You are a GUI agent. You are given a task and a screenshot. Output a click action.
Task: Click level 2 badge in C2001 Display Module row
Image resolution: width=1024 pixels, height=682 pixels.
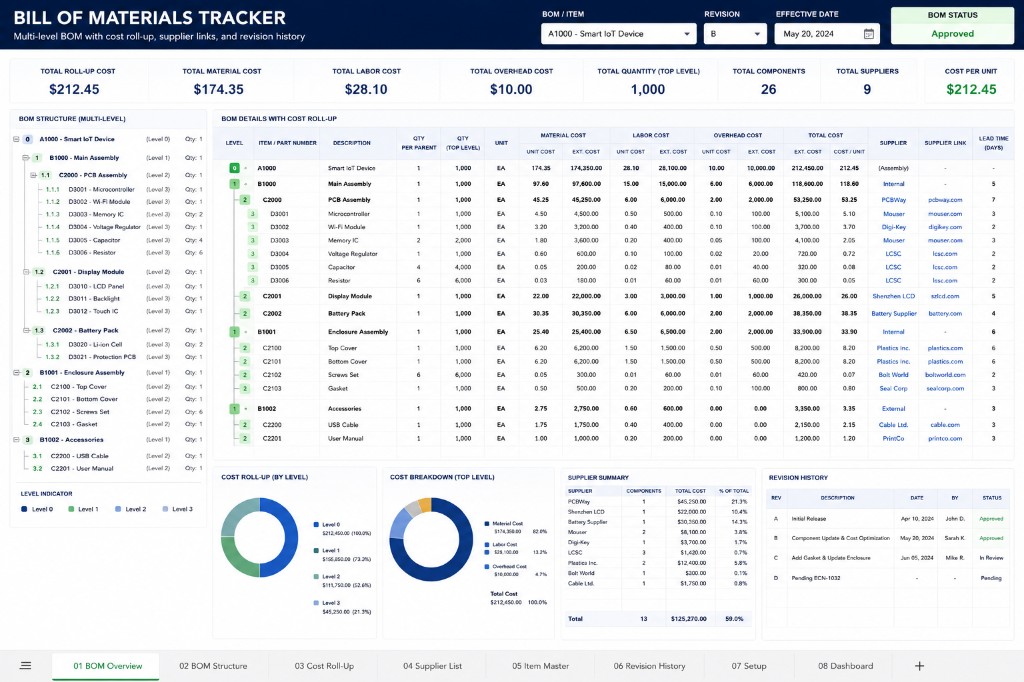click(x=245, y=297)
